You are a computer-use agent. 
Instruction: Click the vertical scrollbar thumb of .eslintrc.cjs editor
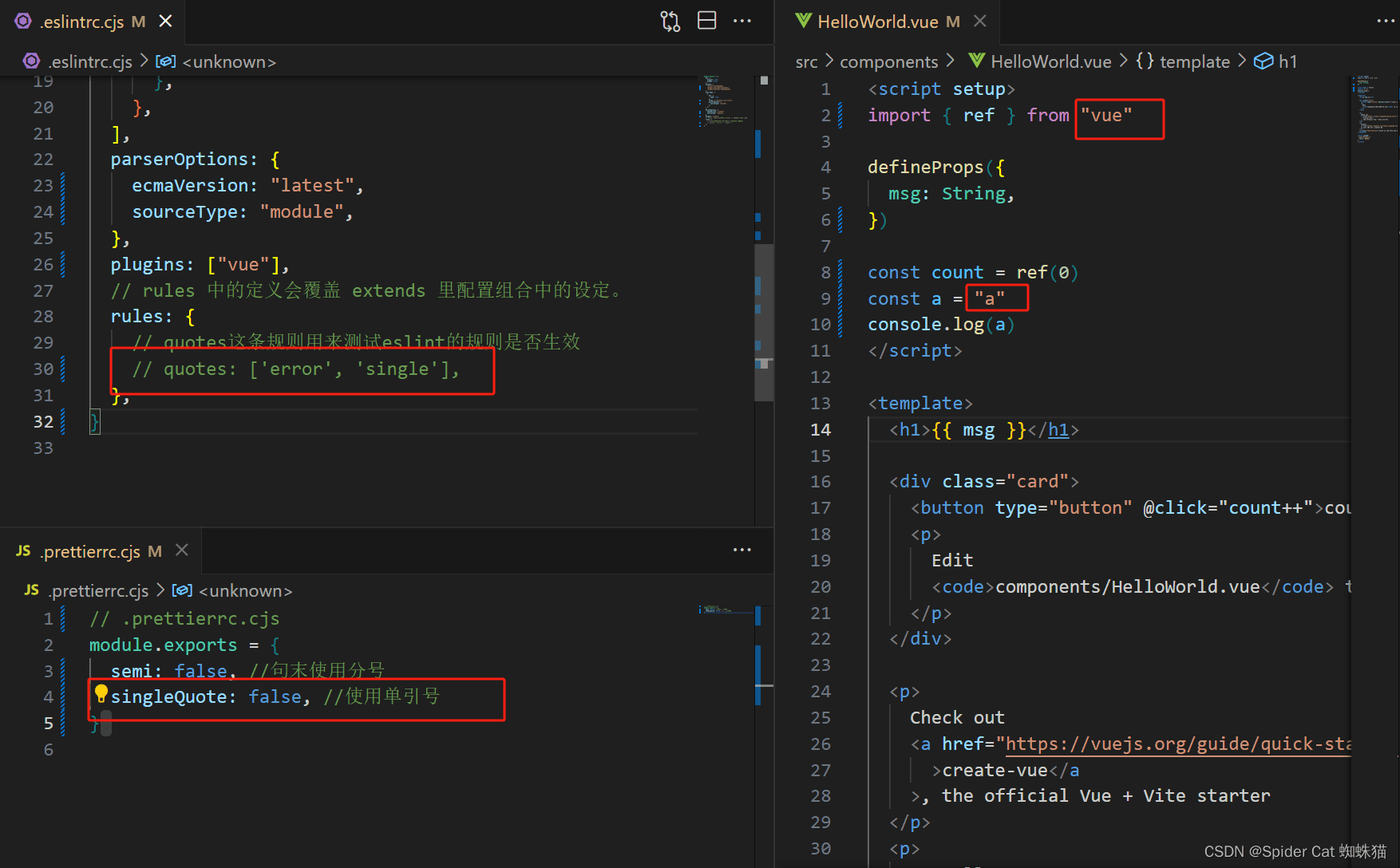pos(764,322)
